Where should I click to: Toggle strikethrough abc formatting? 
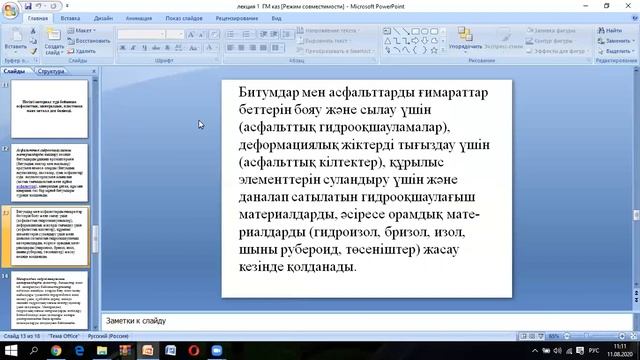click(156, 48)
